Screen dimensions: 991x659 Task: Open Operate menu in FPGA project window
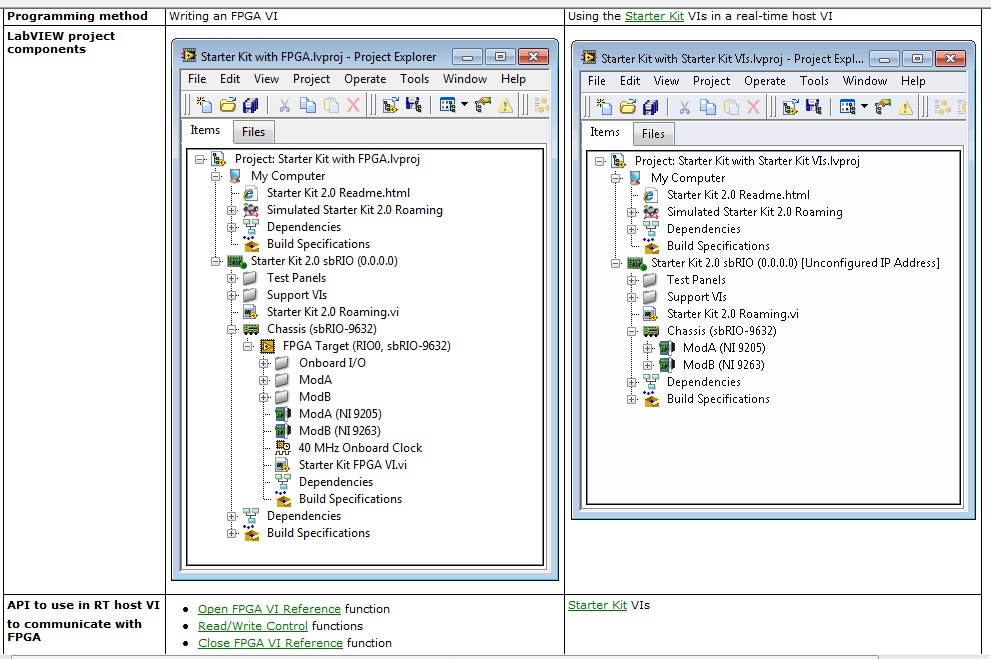365,79
